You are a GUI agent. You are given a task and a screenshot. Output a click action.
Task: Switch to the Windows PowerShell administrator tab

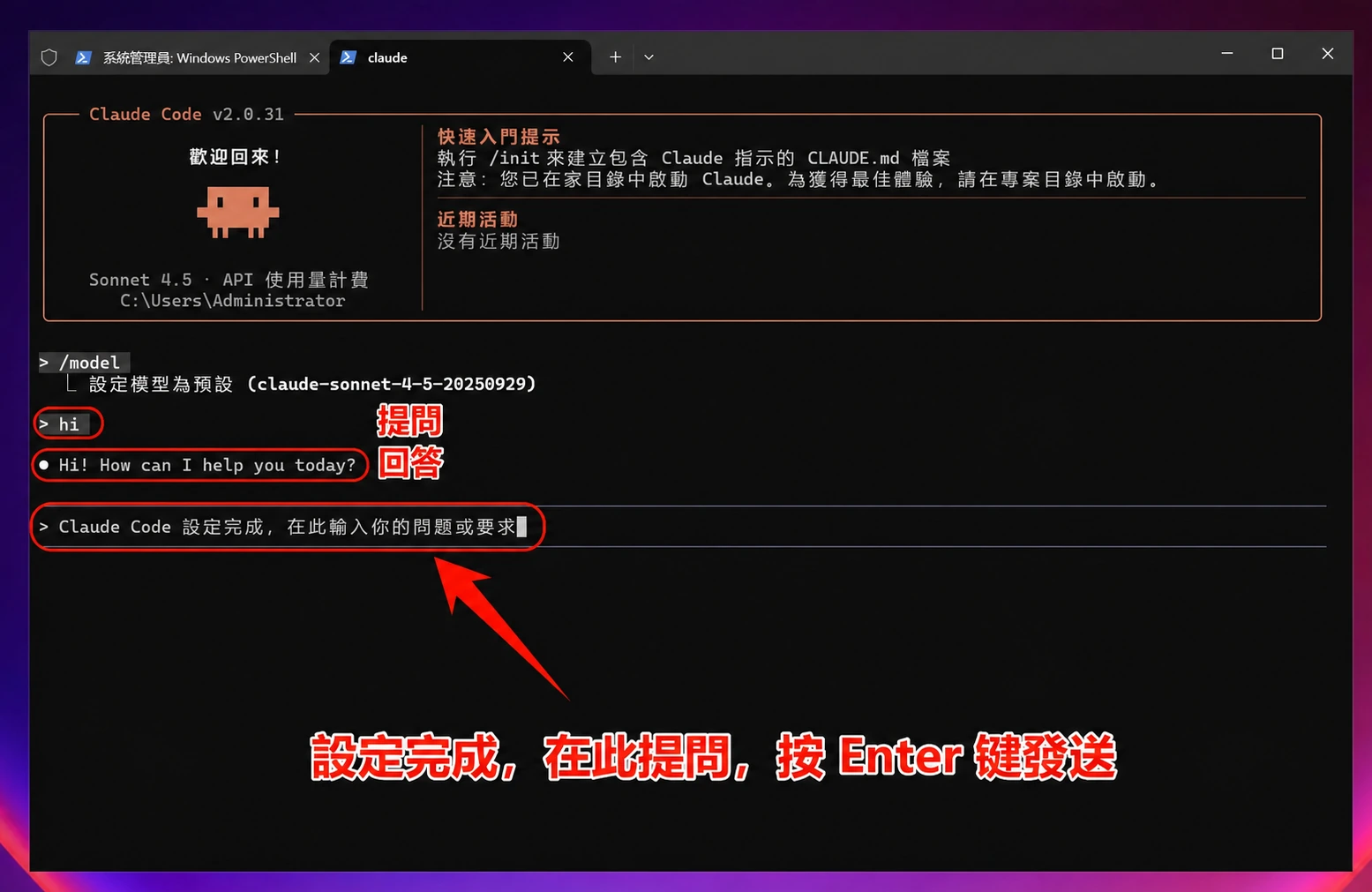[199, 57]
